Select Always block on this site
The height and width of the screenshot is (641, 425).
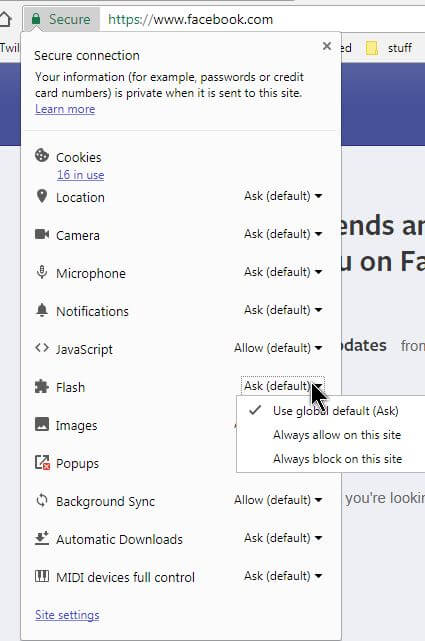pyautogui.click(x=337, y=459)
